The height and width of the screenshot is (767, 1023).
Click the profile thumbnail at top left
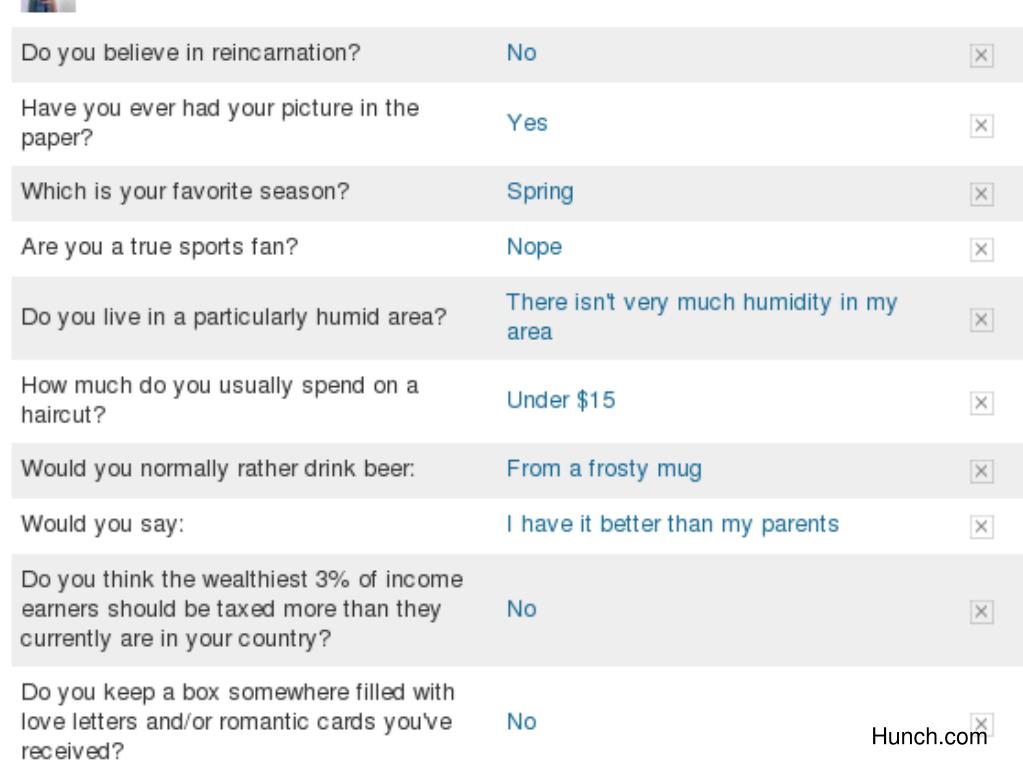point(48,6)
